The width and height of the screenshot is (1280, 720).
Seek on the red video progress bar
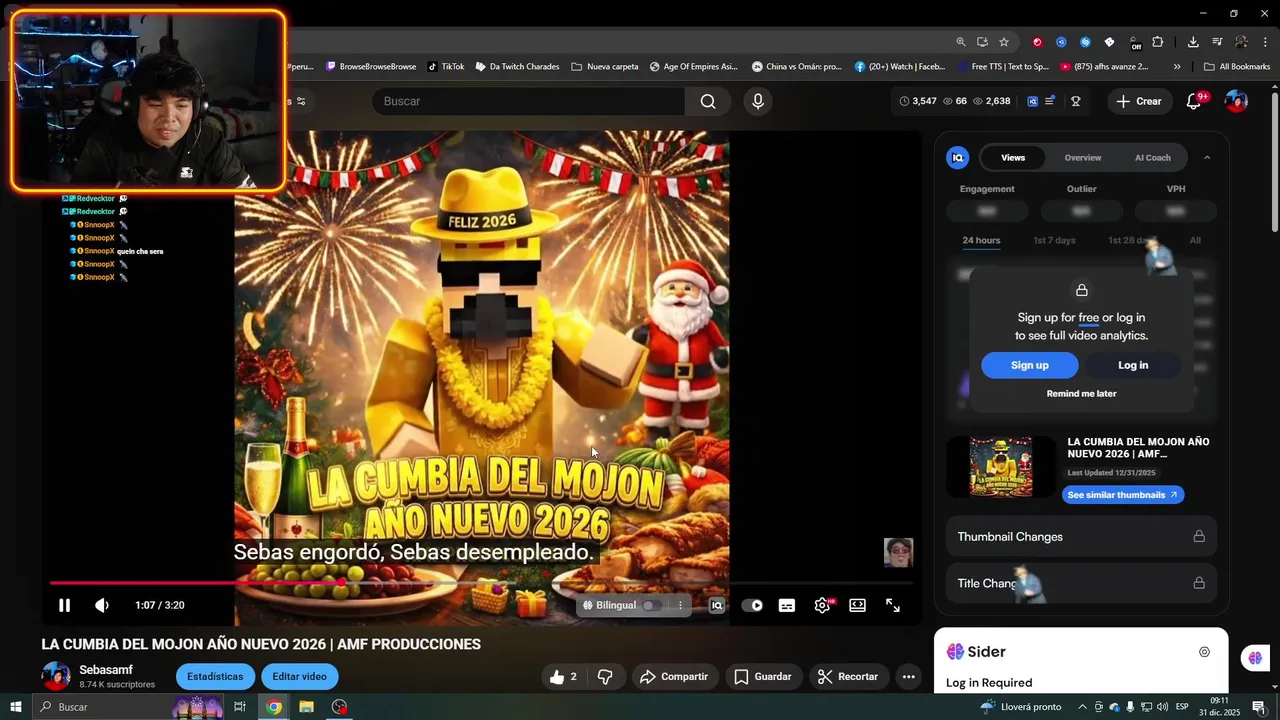point(480,582)
